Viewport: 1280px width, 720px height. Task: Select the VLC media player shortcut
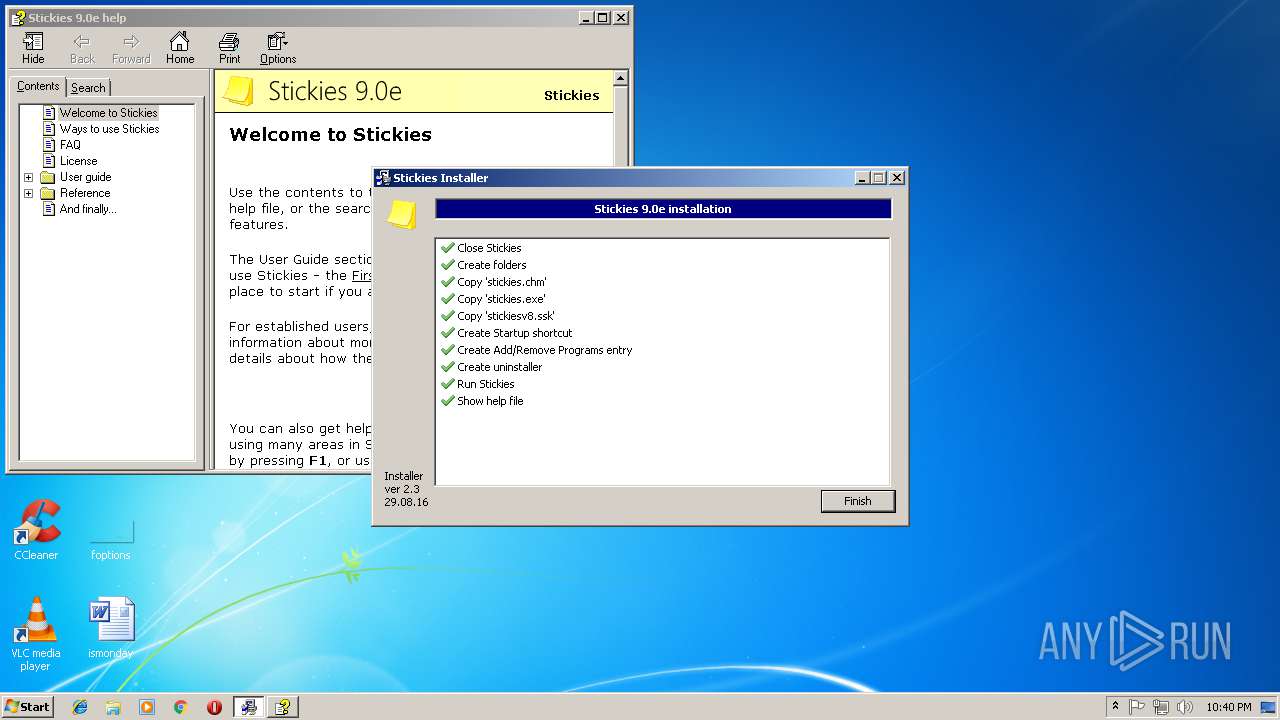coord(36,634)
